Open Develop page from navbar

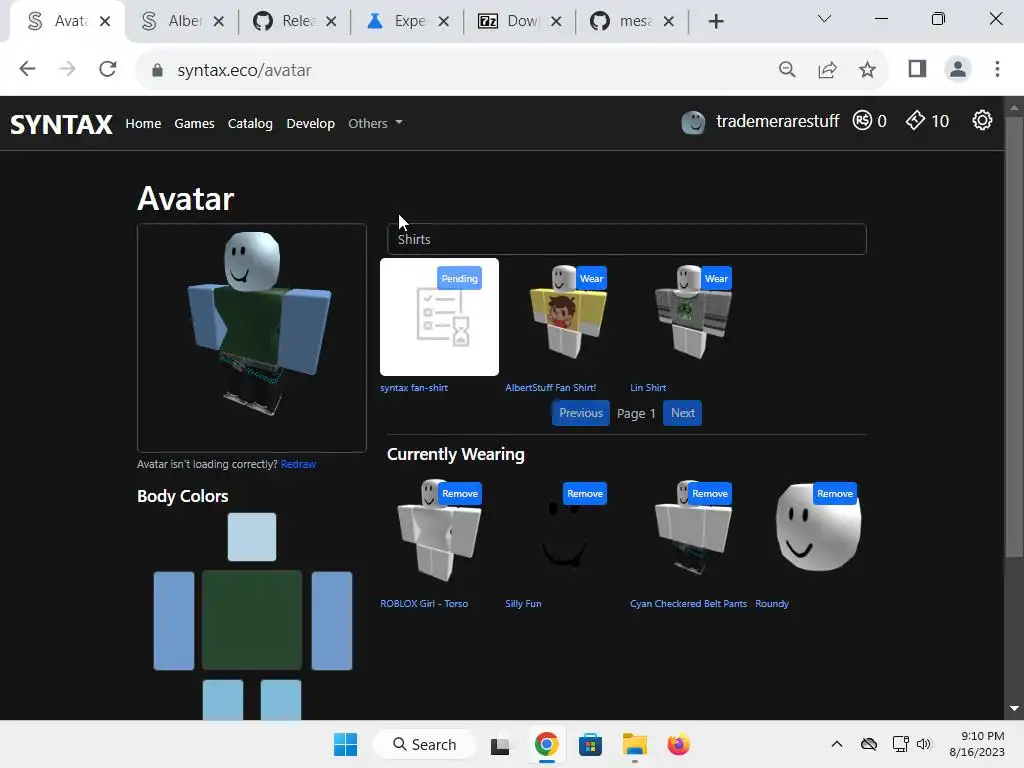(310, 123)
